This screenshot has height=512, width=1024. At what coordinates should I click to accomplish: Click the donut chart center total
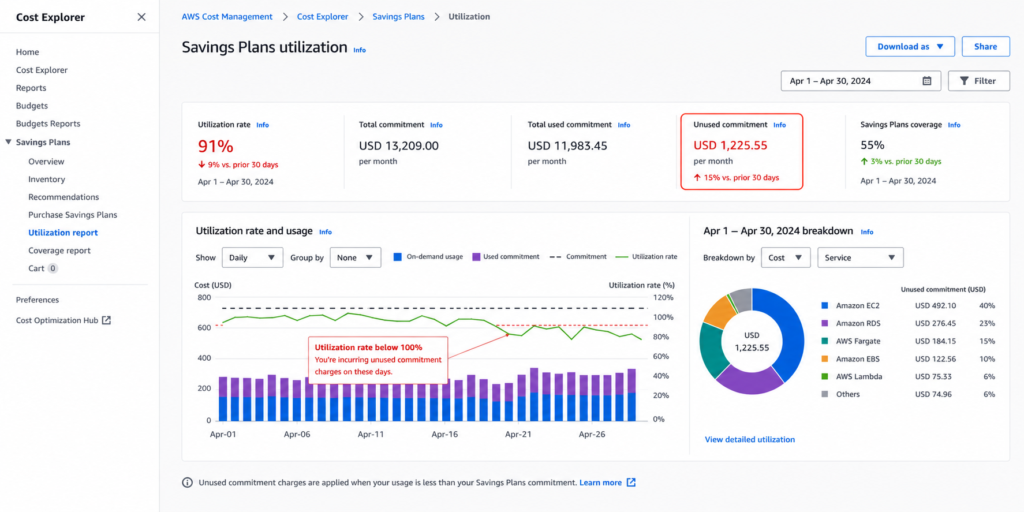(752, 342)
